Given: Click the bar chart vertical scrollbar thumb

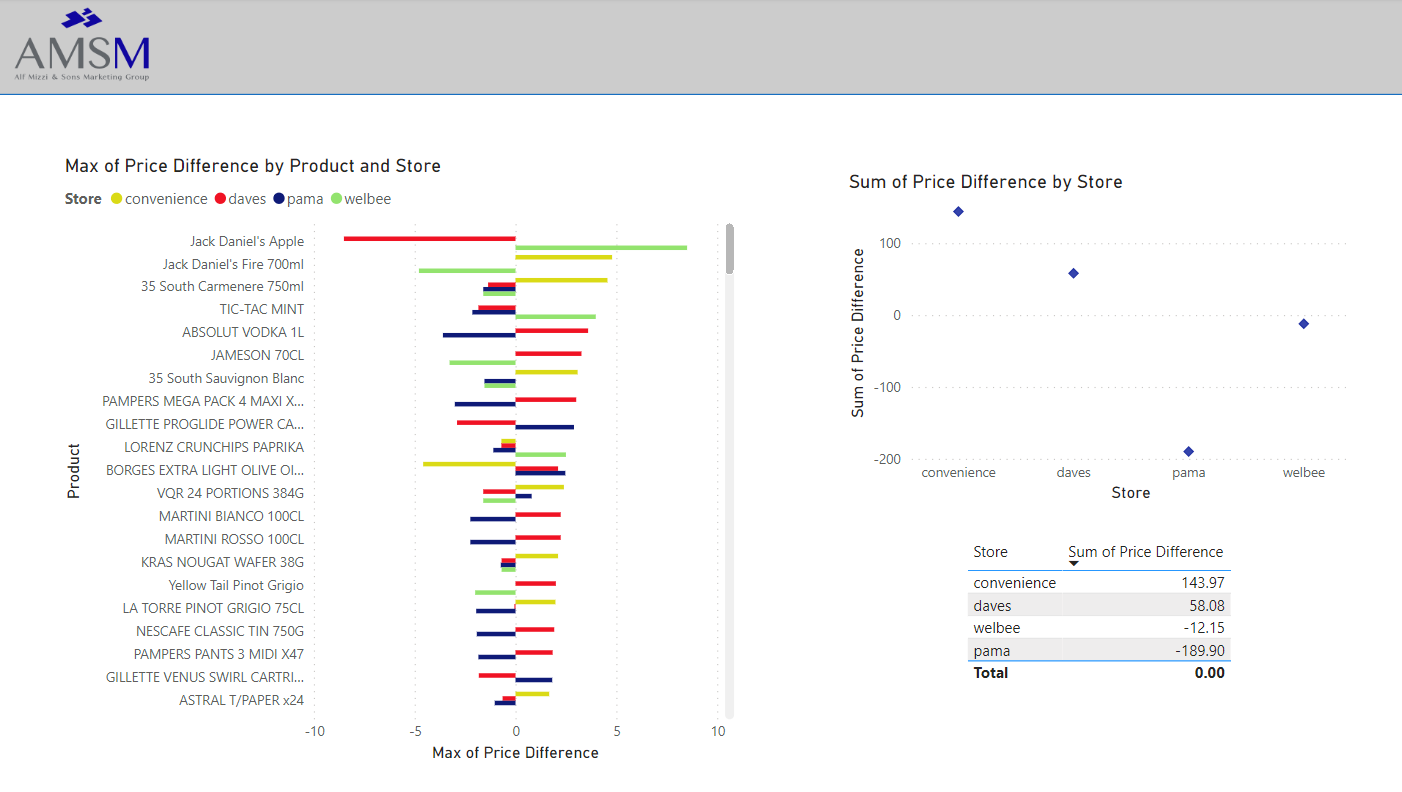Looking at the screenshot, I should [x=730, y=248].
